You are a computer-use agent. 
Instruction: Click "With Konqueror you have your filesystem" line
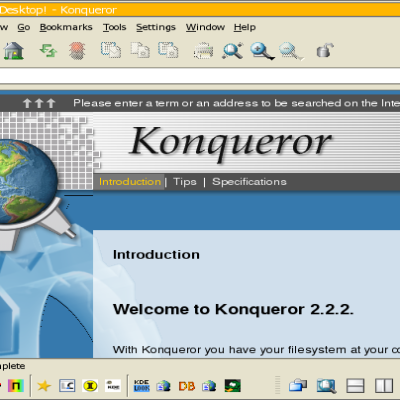[231, 350]
